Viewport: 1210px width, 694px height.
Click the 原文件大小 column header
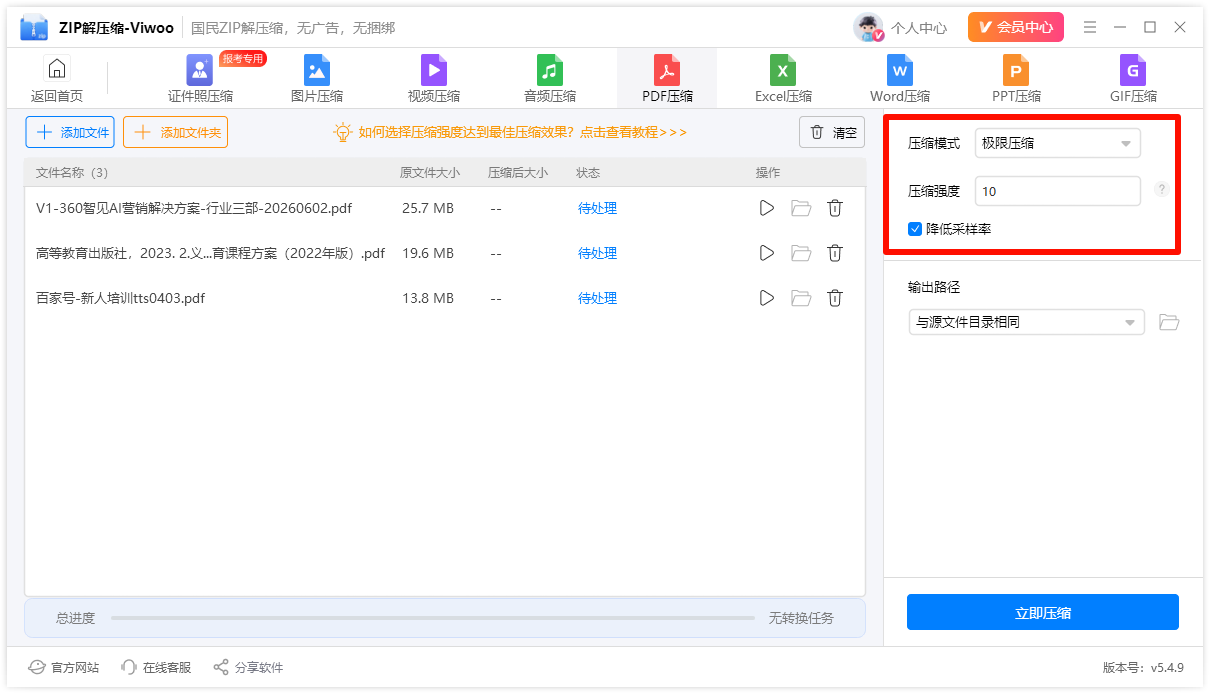(x=430, y=173)
